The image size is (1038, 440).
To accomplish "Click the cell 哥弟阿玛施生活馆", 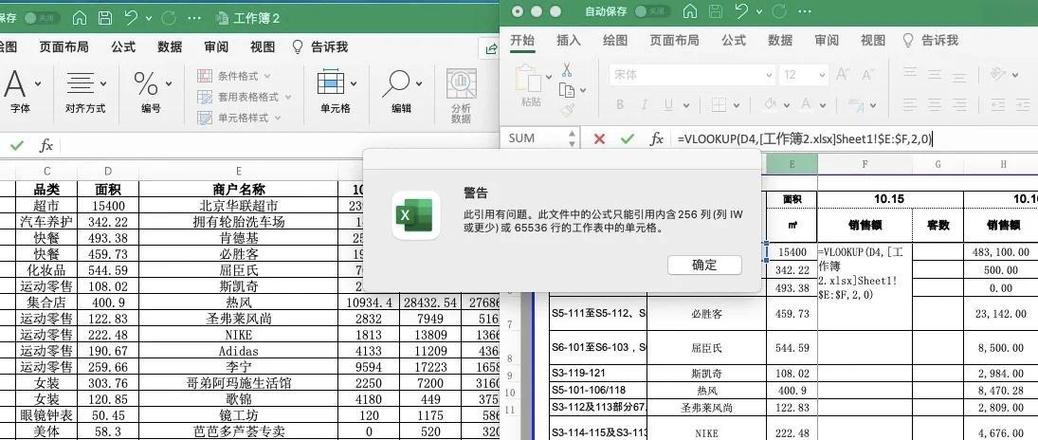I will pos(238,383).
